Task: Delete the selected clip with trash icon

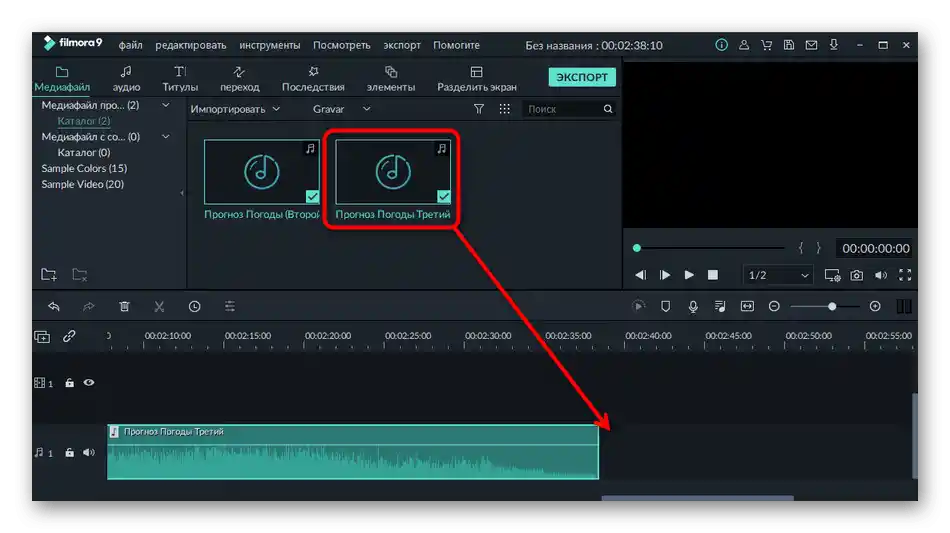Action: [124, 306]
